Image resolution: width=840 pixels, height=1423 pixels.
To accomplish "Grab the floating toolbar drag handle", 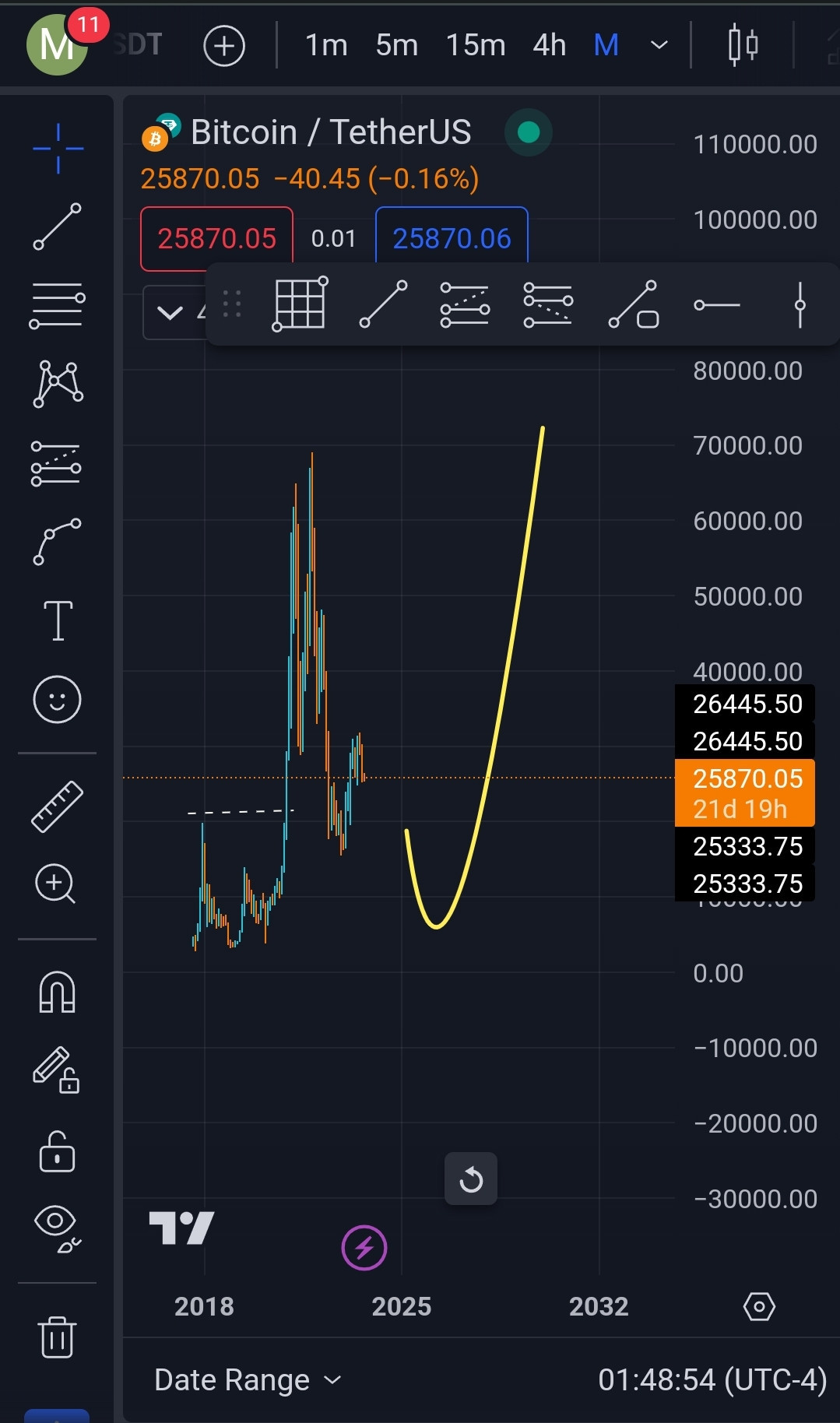I will point(232,304).
